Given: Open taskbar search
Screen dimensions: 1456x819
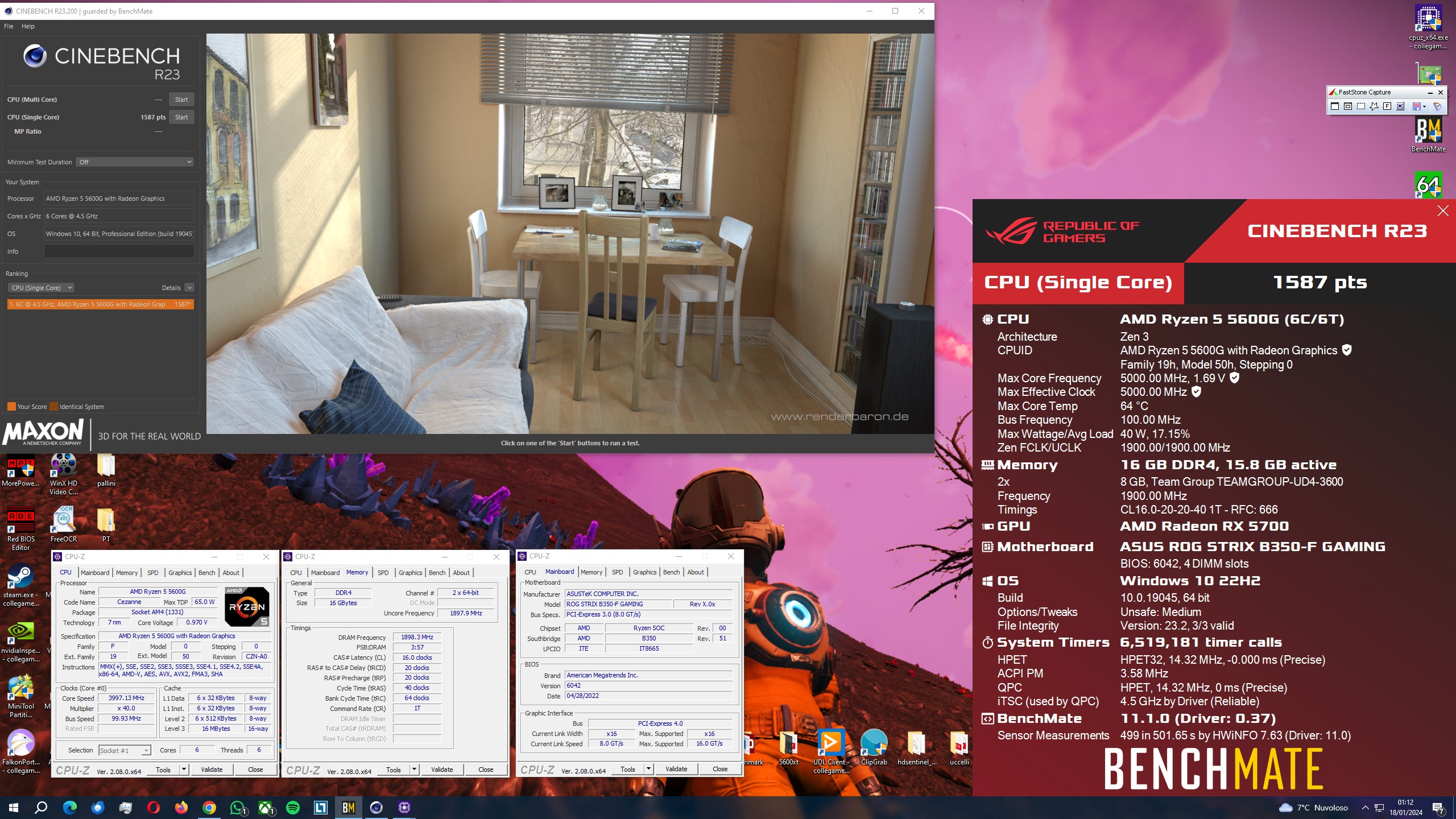Looking at the screenshot, I should click(x=41, y=808).
